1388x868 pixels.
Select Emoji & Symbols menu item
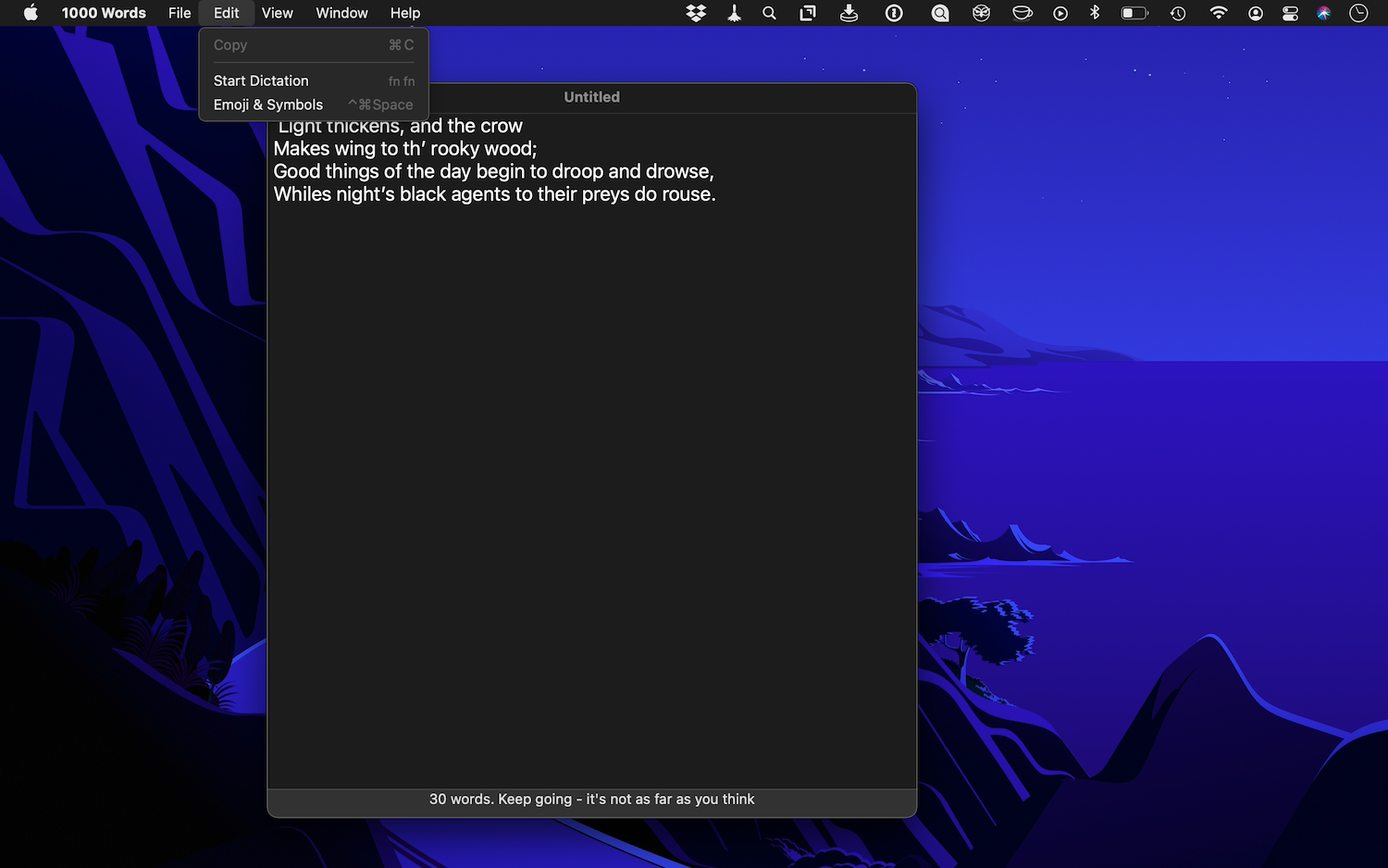tap(268, 105)
